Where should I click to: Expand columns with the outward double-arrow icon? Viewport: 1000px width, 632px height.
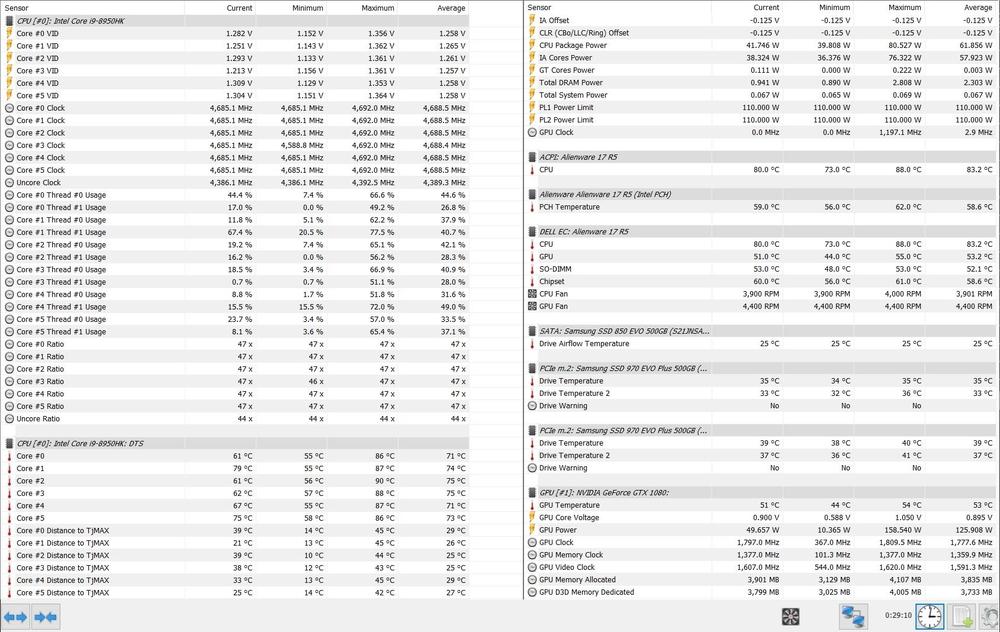[x=15, y=616]
